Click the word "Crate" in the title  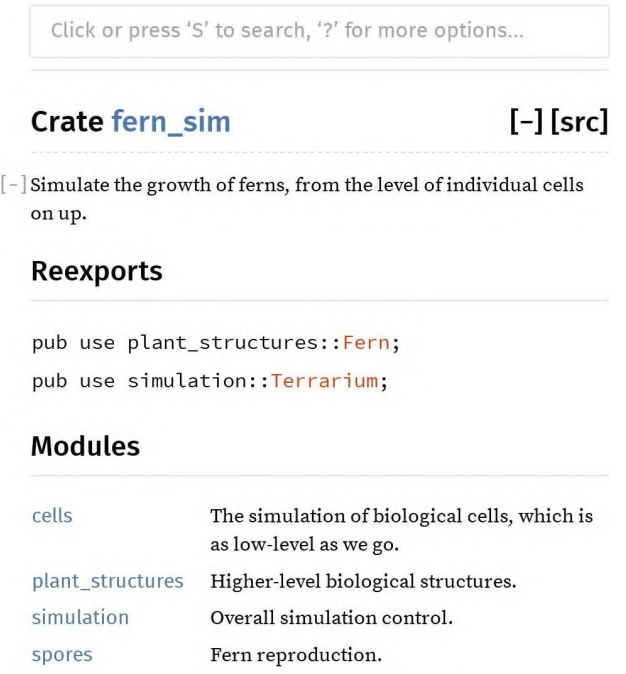[x=67, y=122]
